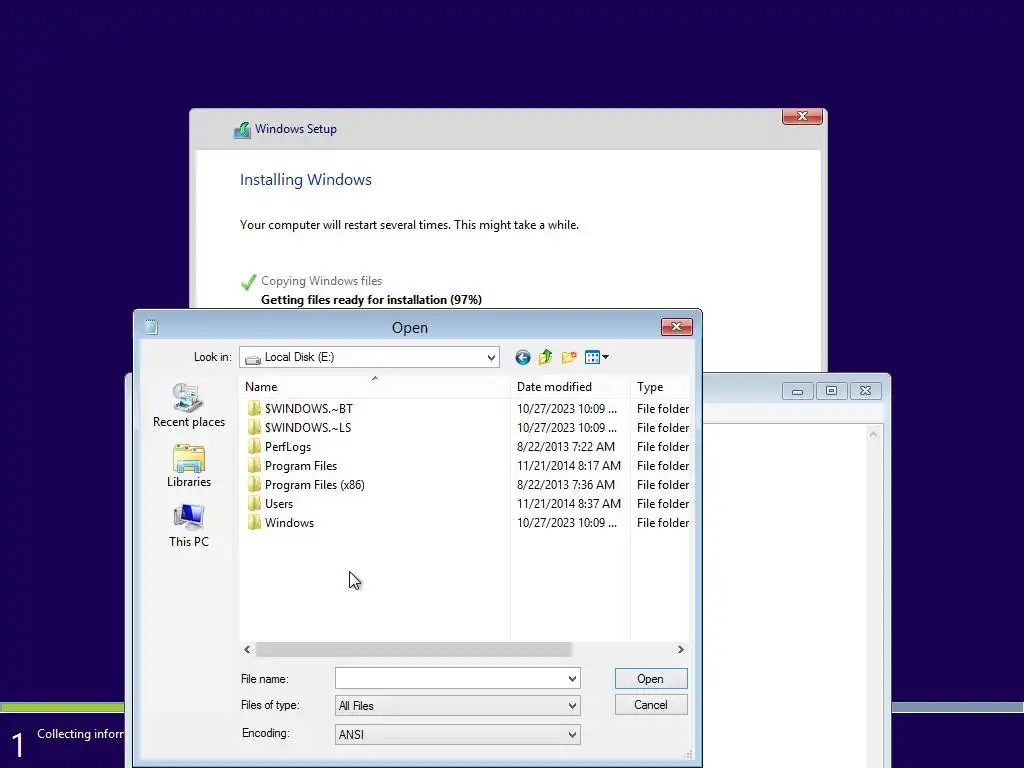Image resolution: width=1024 pixels, height=768 pixels.
Task: Click date '8/22/2013 7:36 AM' row
Action: 566,485
